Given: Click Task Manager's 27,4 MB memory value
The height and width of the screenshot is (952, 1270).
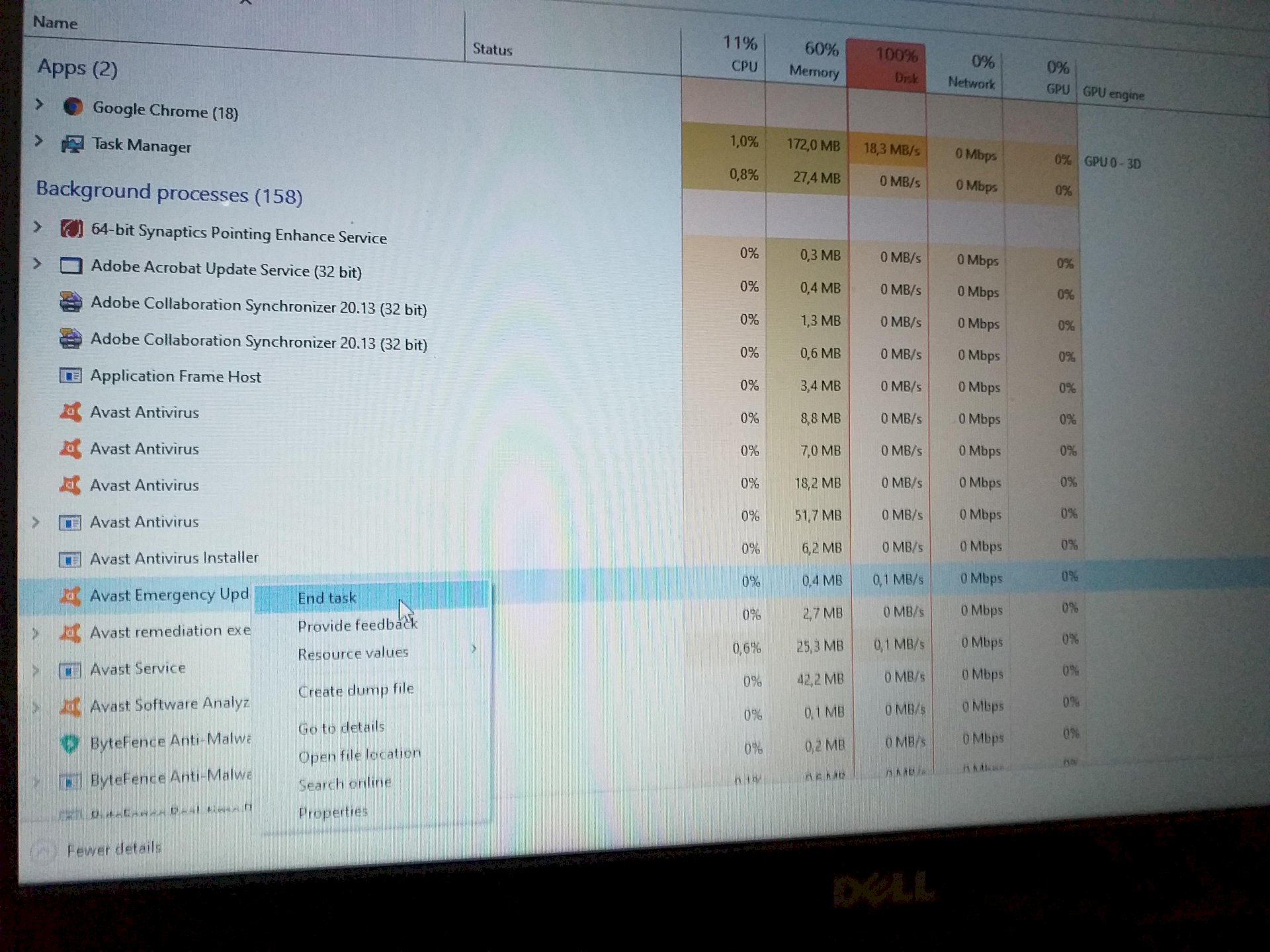Looking at the screenshot, I should coord(816,177).
